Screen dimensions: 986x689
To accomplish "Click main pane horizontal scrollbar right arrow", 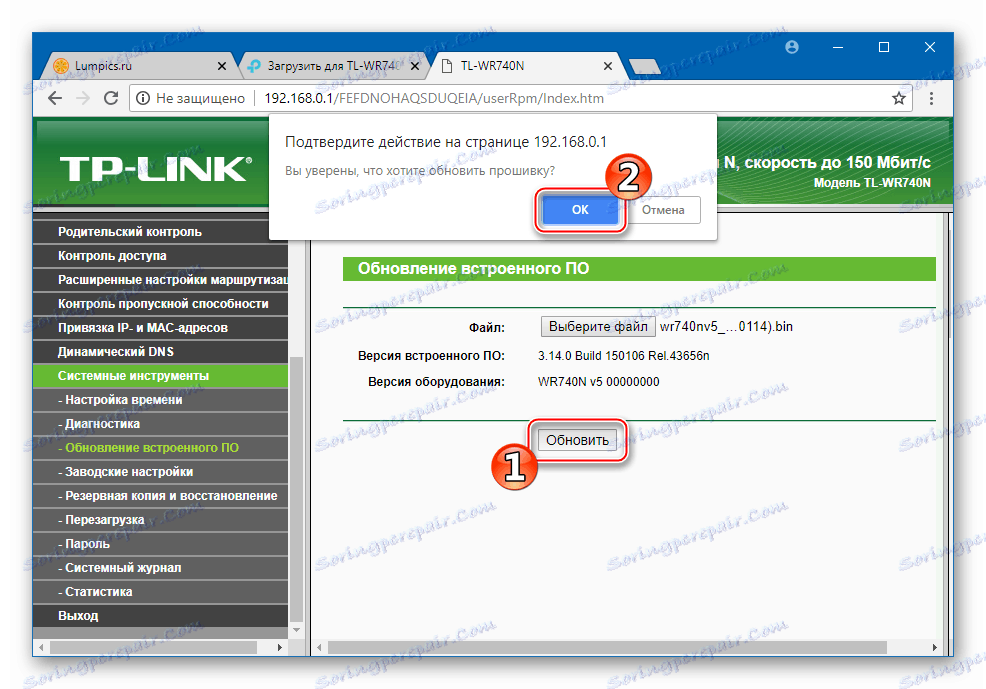I will point(934,648).
